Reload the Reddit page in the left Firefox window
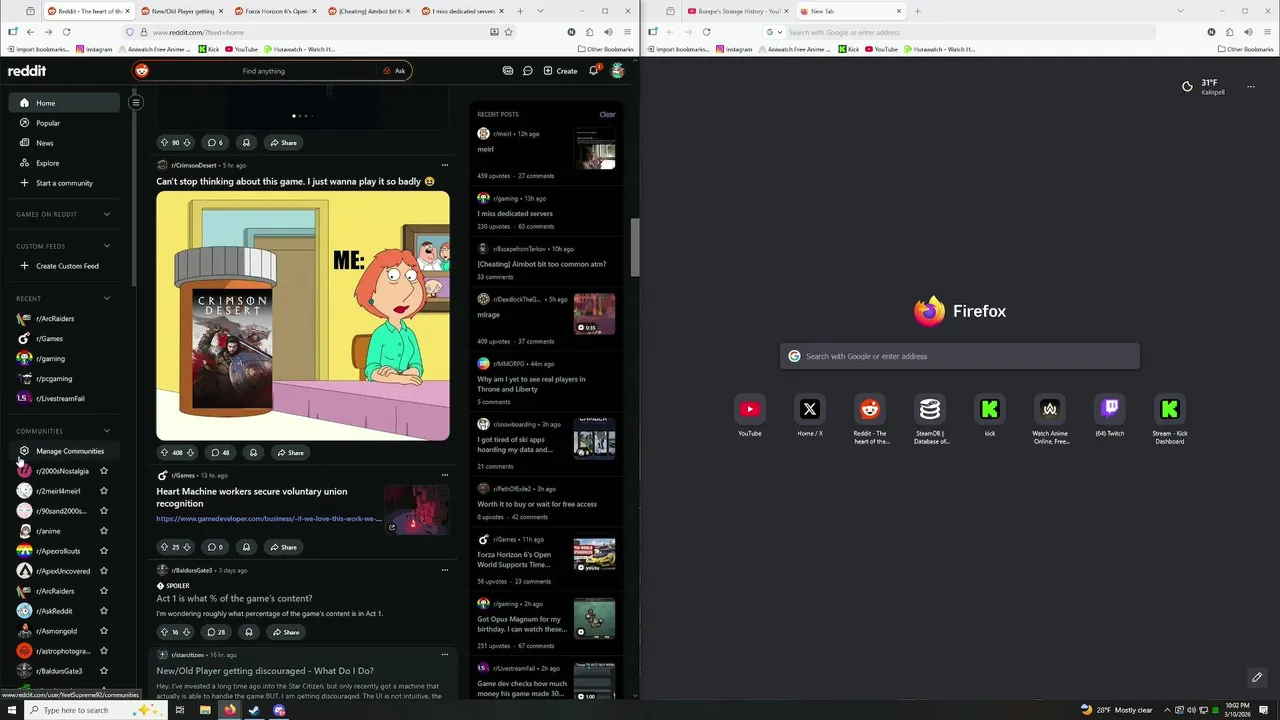Screen dimensions: 1280x720 (x=66, y=32)
